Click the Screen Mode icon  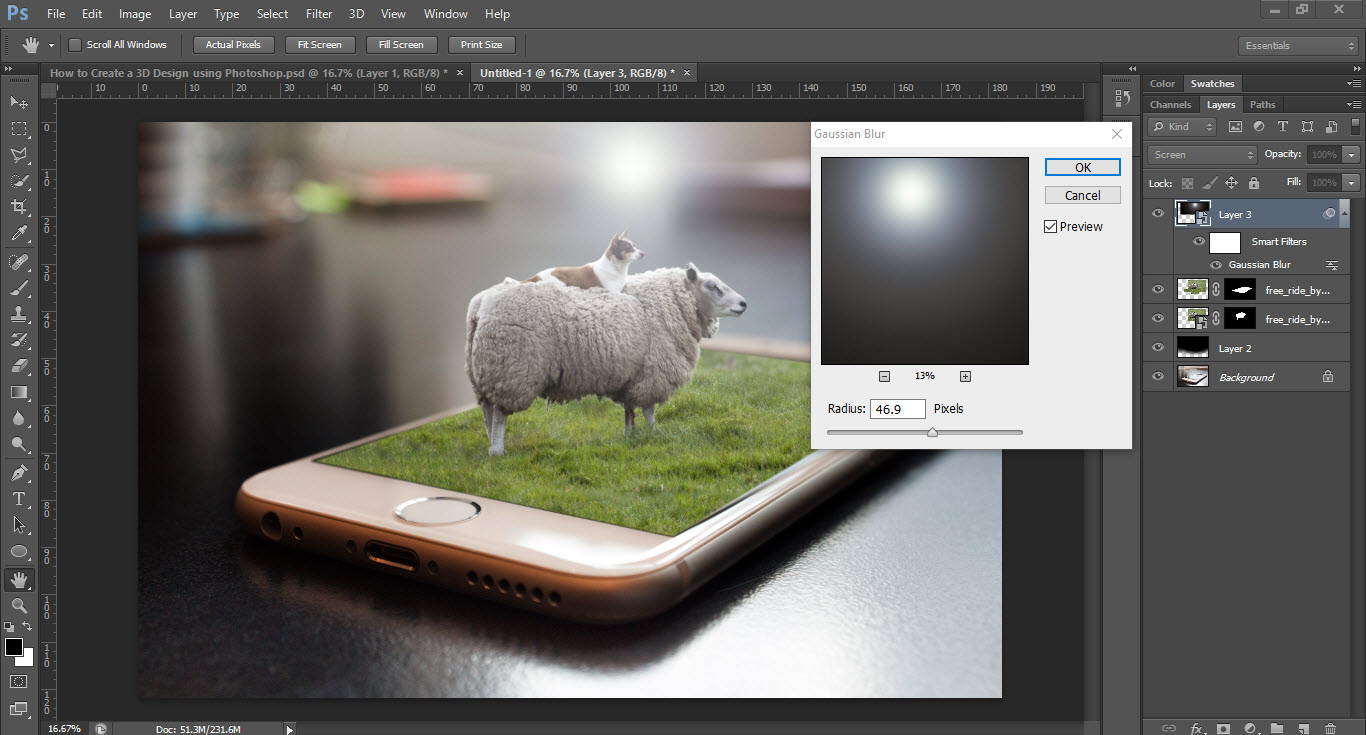[x=19, y=709]
